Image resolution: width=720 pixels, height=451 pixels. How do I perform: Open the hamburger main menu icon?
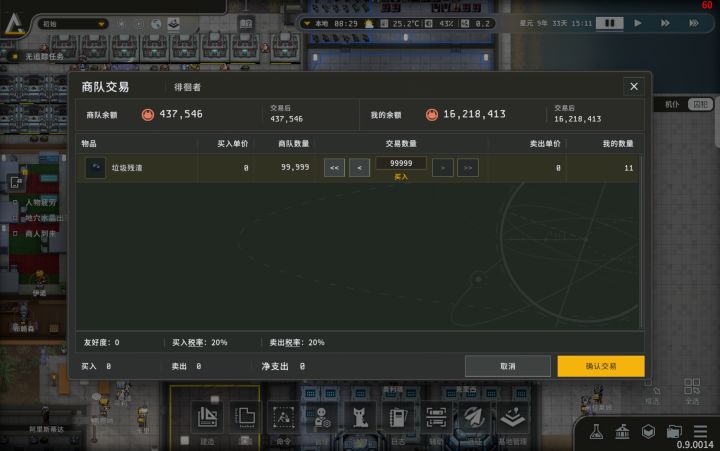coord(700,432)
